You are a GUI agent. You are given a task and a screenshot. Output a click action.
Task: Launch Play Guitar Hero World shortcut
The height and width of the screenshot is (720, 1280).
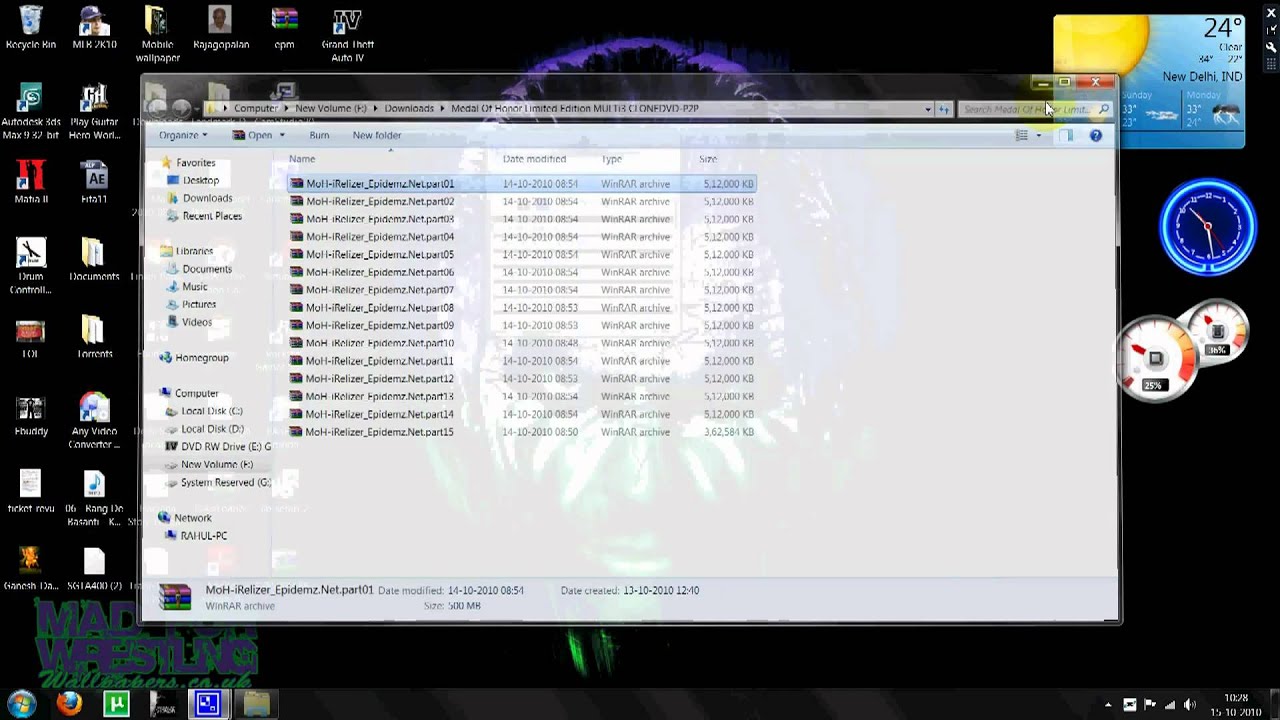click(x=94, y=111)
